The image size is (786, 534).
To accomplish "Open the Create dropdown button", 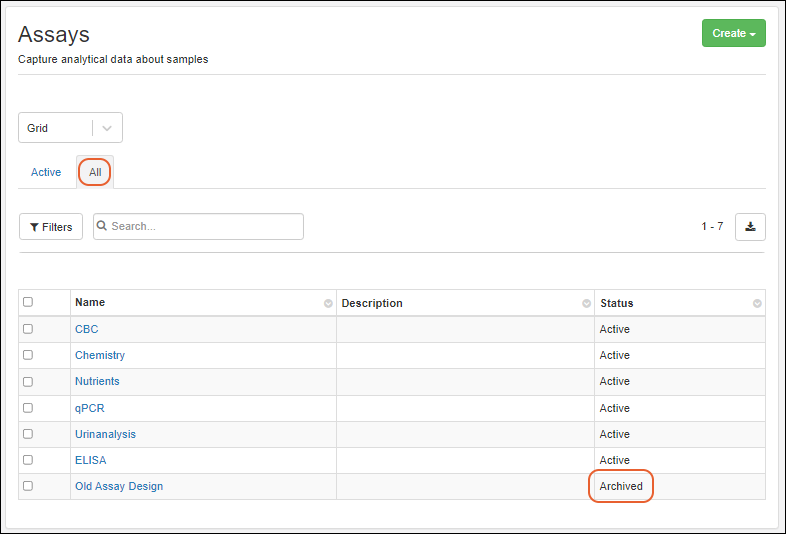I will pyautogui.click(x=733, y=33).
